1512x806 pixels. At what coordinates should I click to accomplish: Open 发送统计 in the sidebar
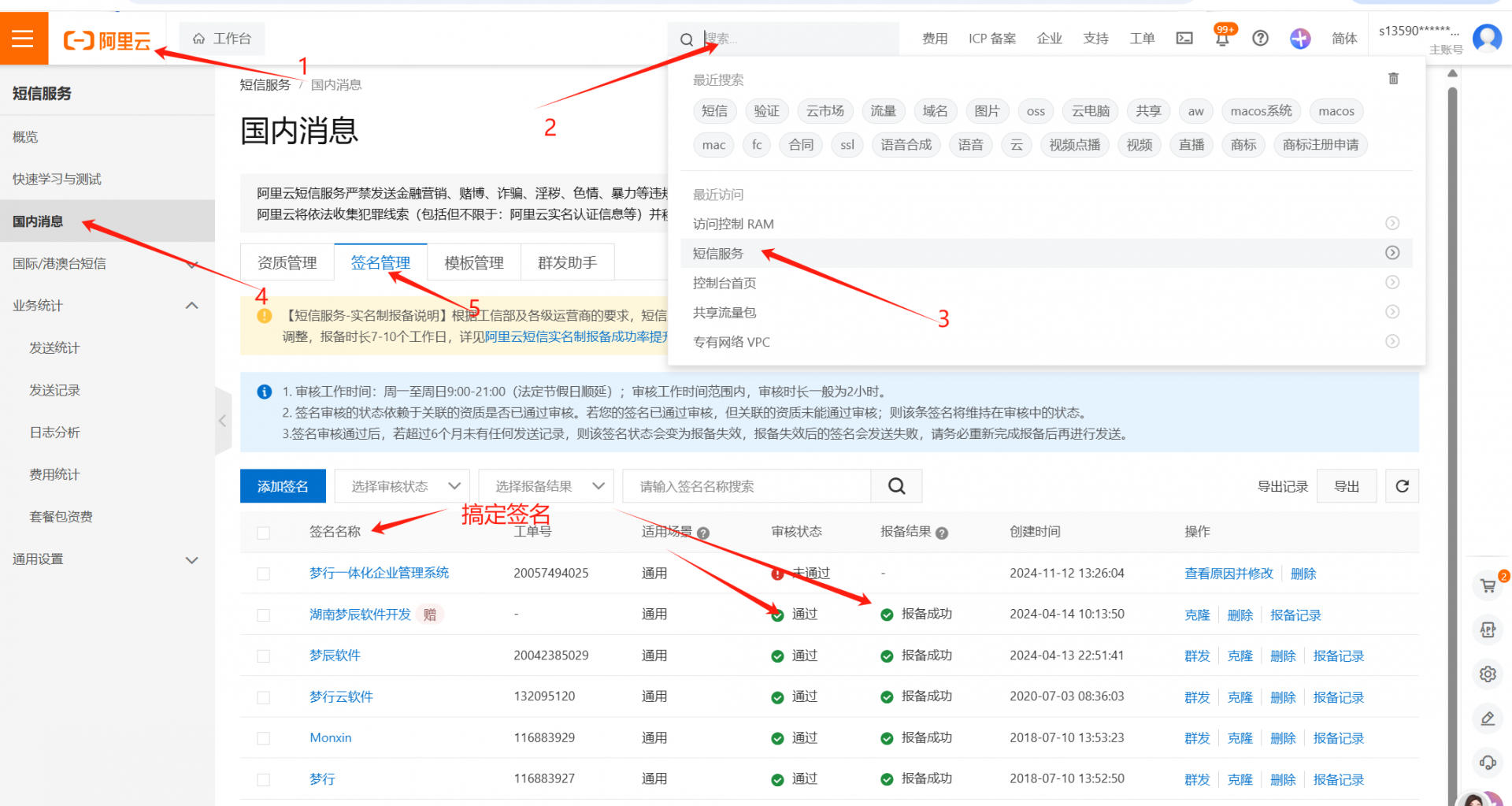click(x=54, y=347)
